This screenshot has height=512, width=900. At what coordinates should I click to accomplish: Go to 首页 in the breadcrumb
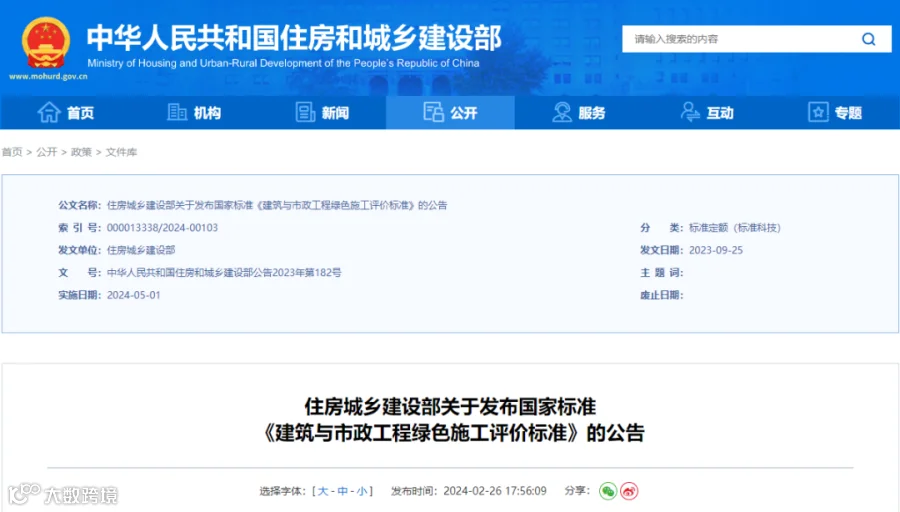tap(12, 152)
